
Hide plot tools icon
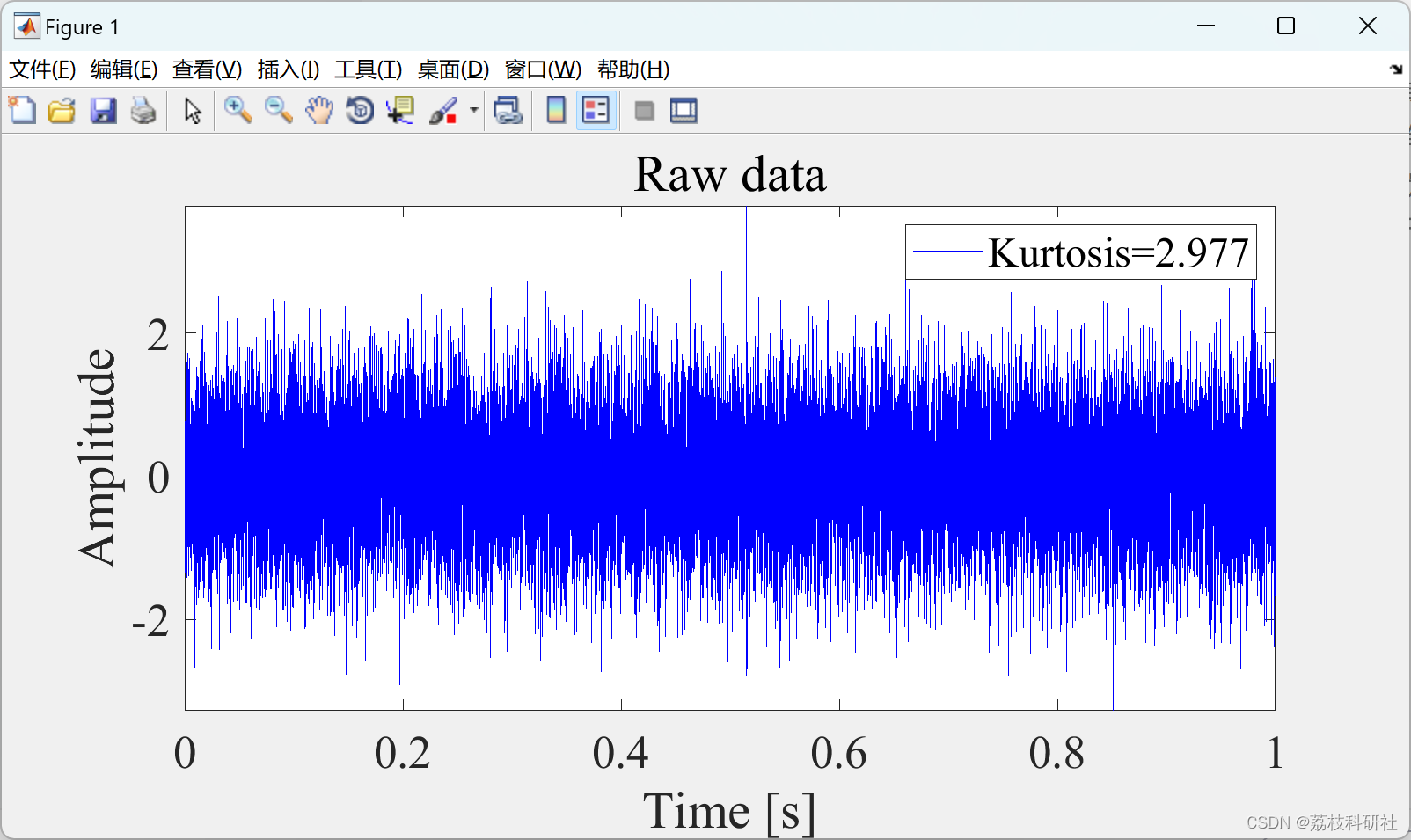(645, 111)
